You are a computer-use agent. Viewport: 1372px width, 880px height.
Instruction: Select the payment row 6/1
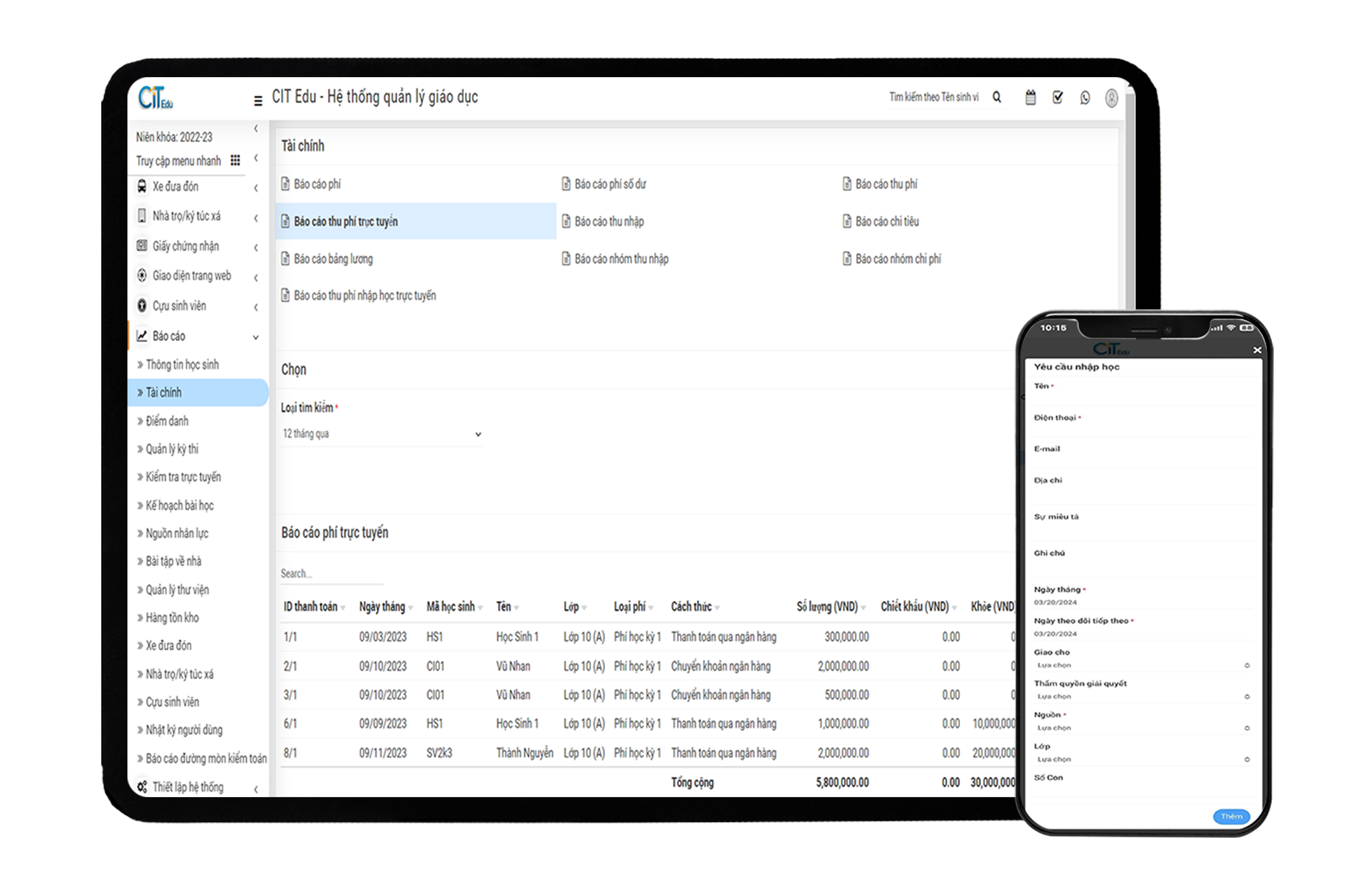click(x=648, y=723)
